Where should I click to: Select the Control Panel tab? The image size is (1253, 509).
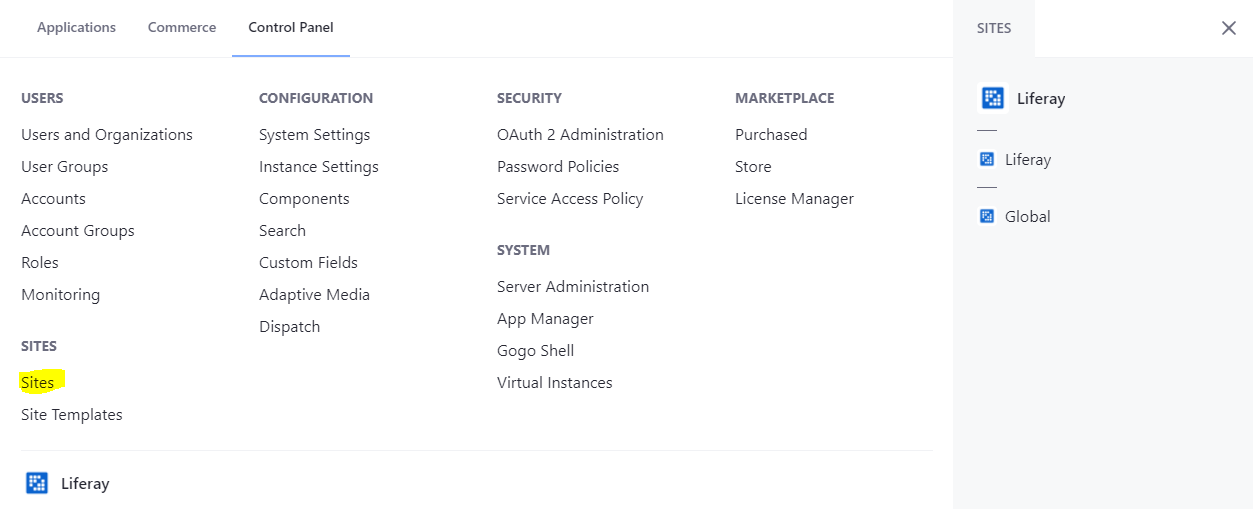point(291,28)
